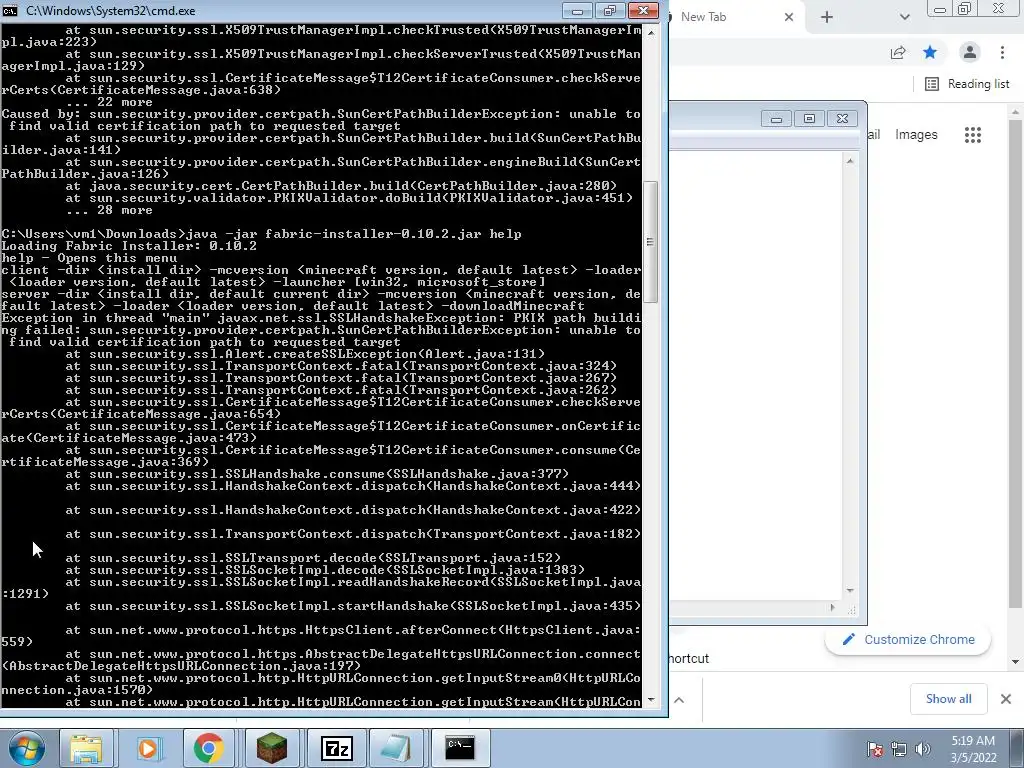Open the volume speaker tray icon

(922, 749)
